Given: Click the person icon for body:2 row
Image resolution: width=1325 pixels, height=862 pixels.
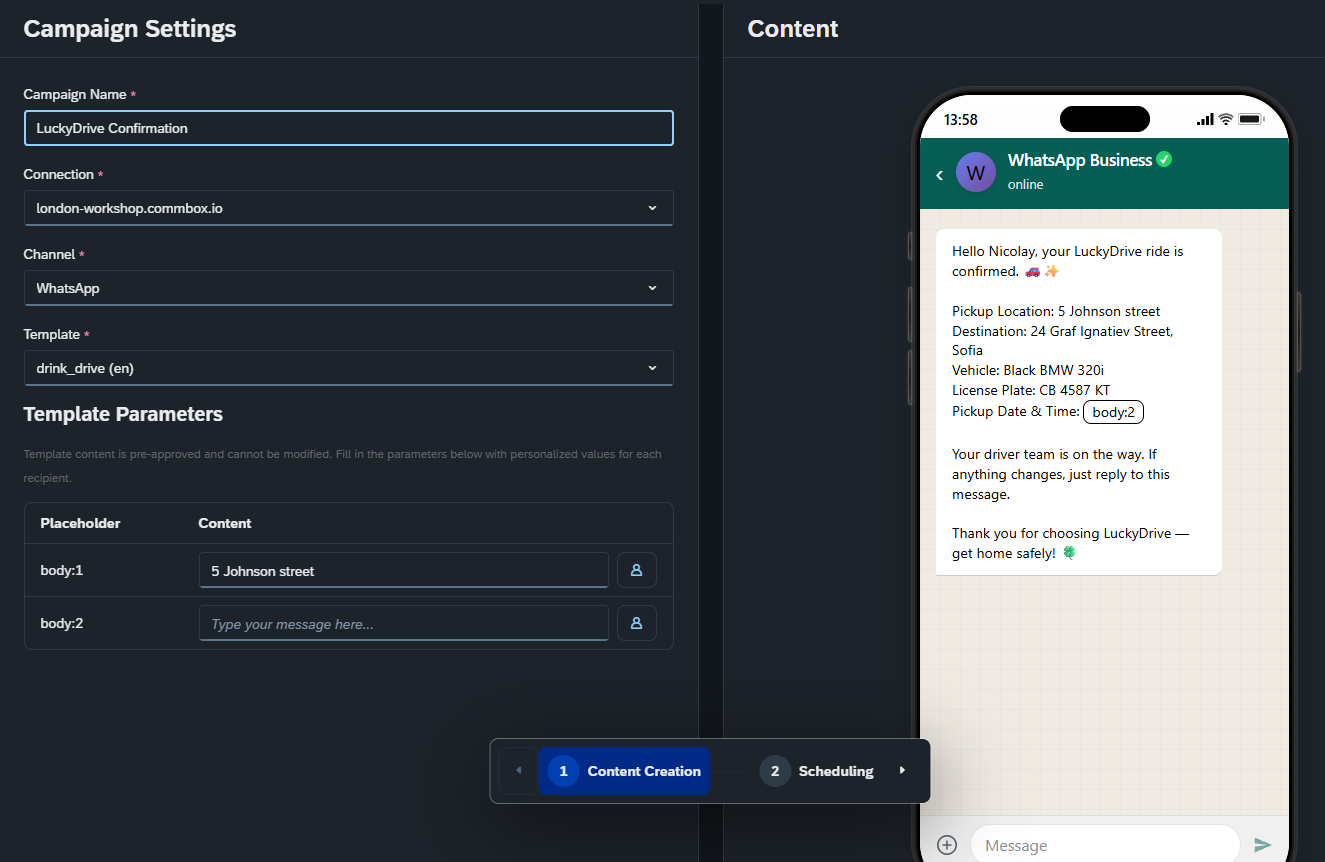Looking at the screenshot, I should (x=636, y=623).
